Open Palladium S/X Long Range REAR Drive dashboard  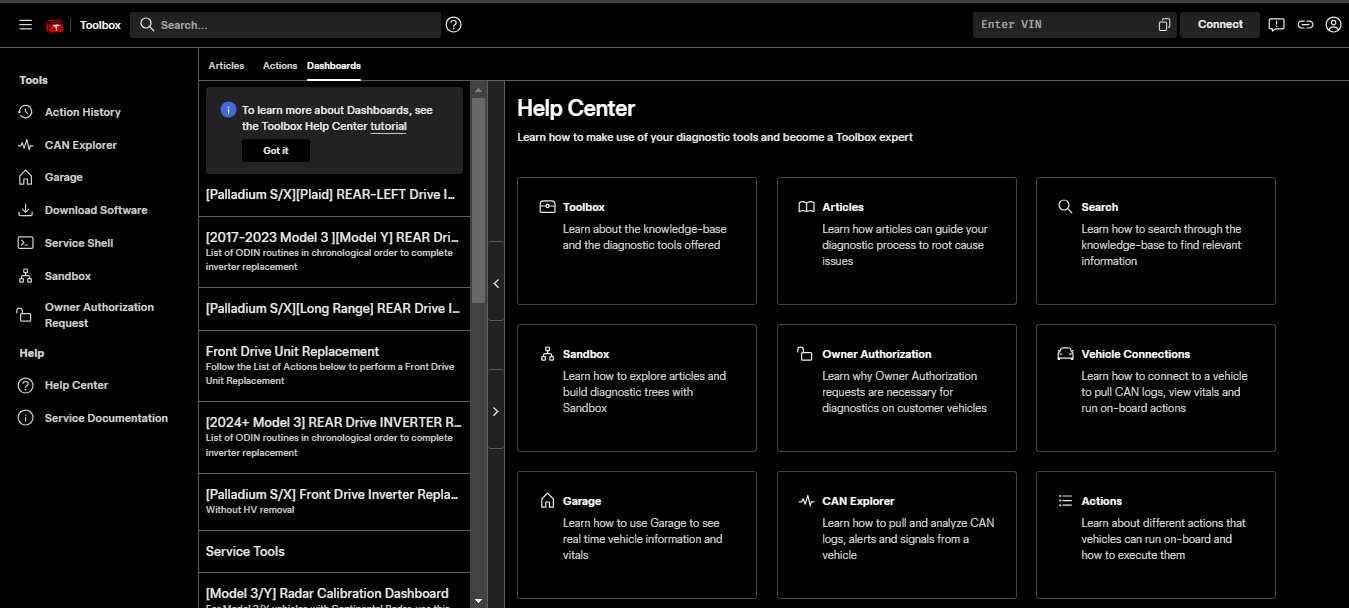(334, 309)
